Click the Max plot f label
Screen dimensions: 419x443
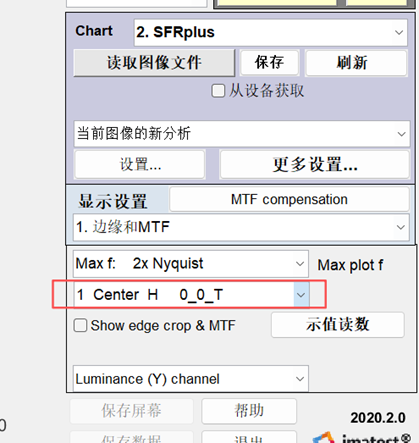point(350,265)
